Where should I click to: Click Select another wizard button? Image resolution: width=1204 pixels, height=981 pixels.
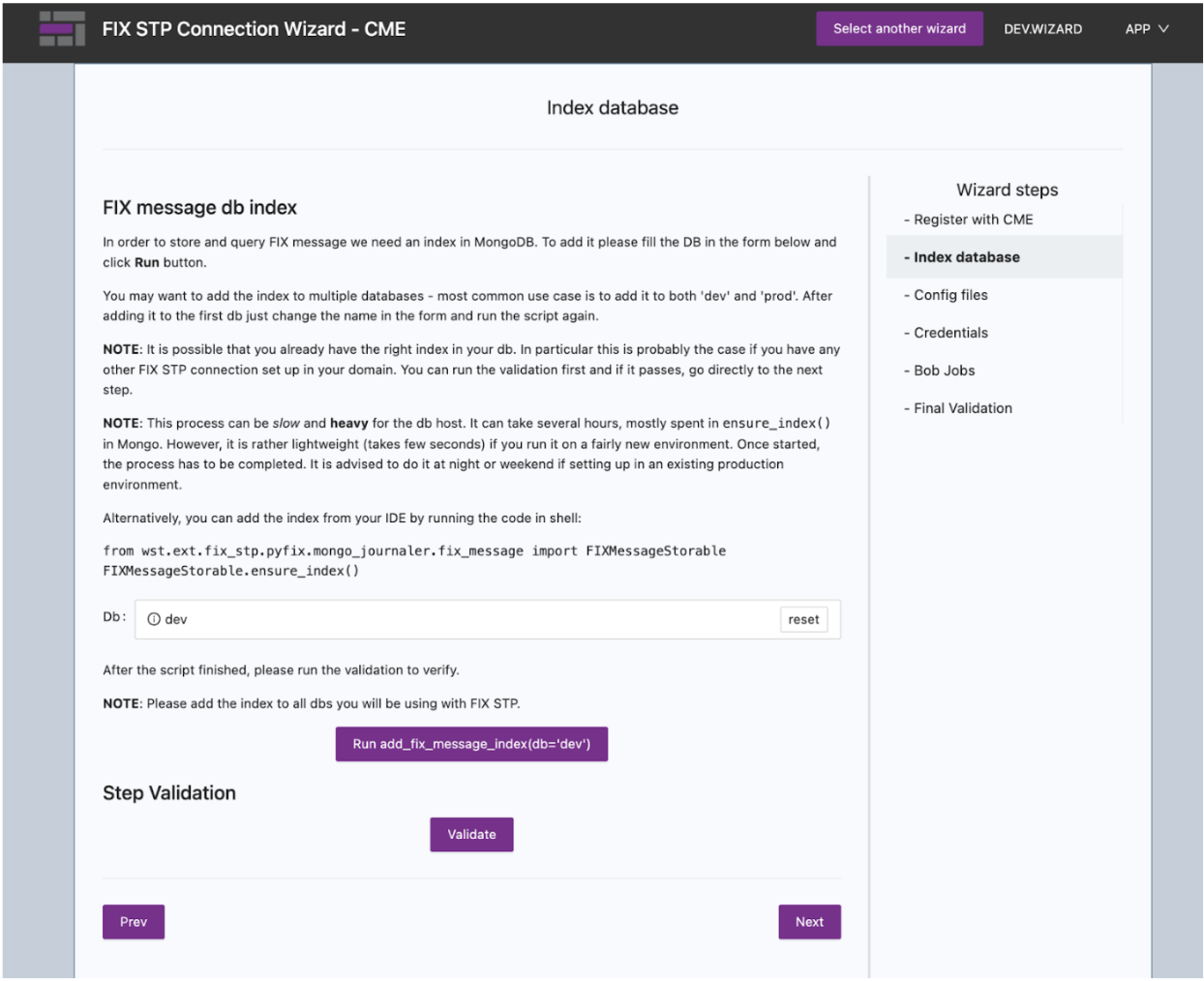pos(899,29)
